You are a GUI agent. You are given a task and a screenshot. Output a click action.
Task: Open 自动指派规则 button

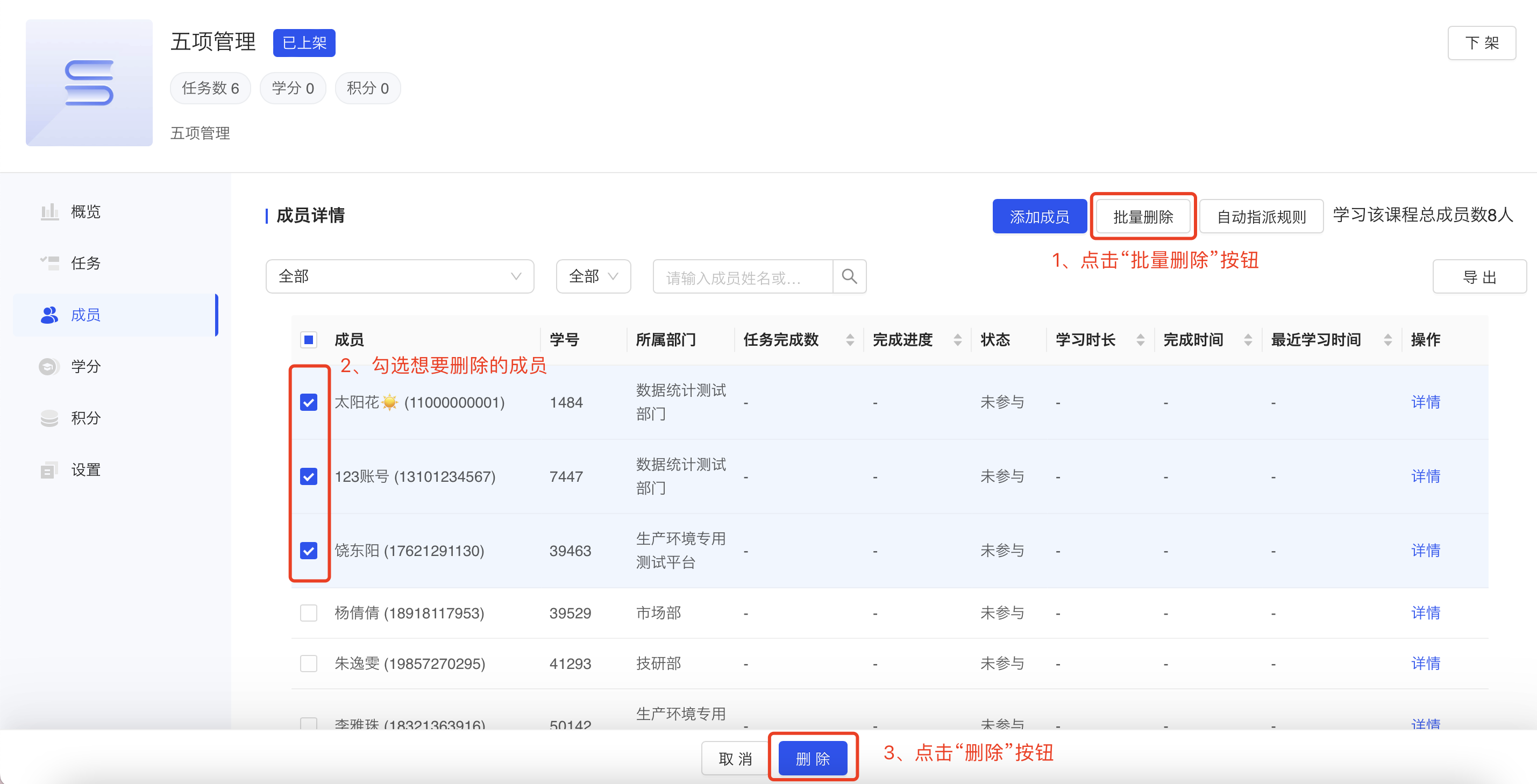(1261, 217)
